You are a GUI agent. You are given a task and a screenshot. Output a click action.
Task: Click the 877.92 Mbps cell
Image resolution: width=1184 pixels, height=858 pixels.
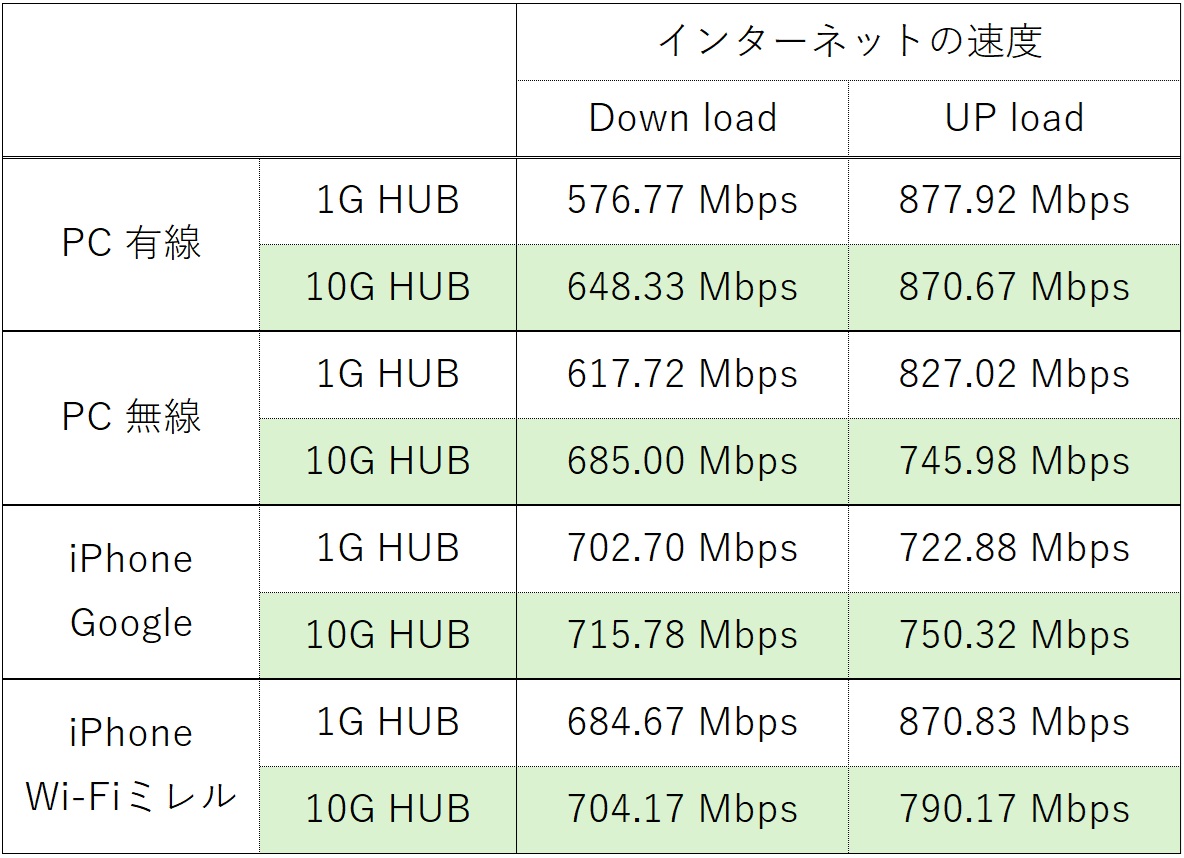[x=1014, y=201]
